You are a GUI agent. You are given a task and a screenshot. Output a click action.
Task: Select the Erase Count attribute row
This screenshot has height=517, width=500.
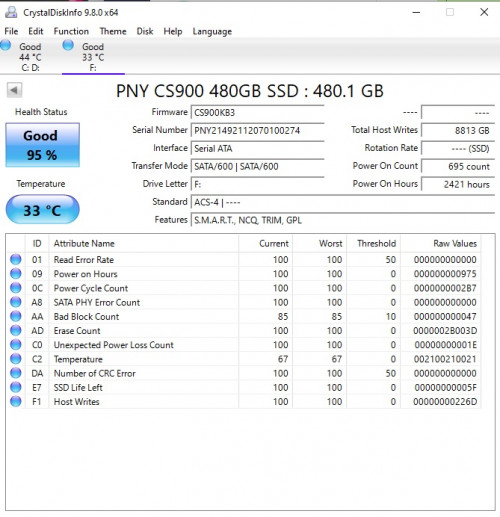243,331
